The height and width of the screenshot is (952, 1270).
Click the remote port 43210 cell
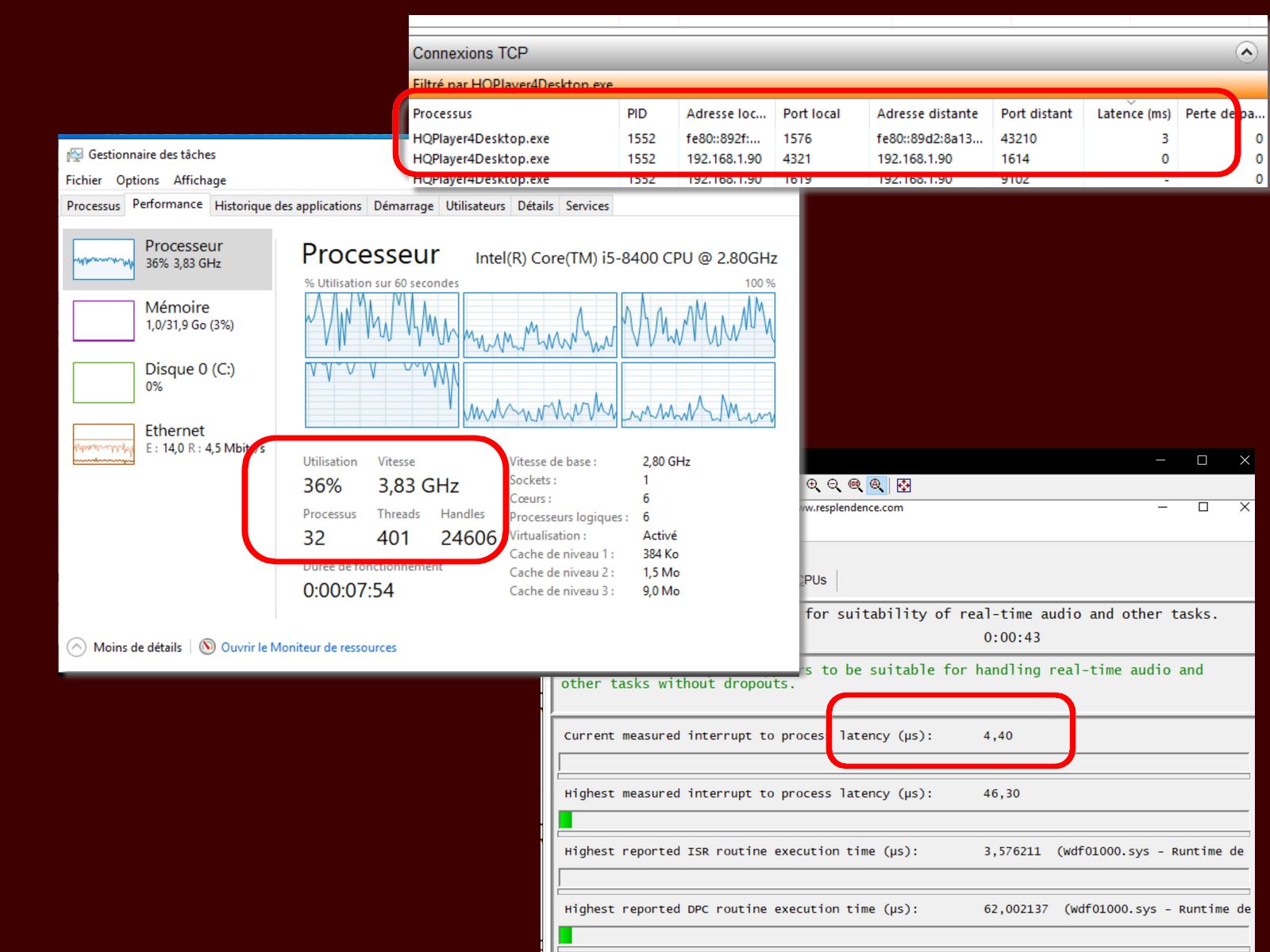[1018, 138]
